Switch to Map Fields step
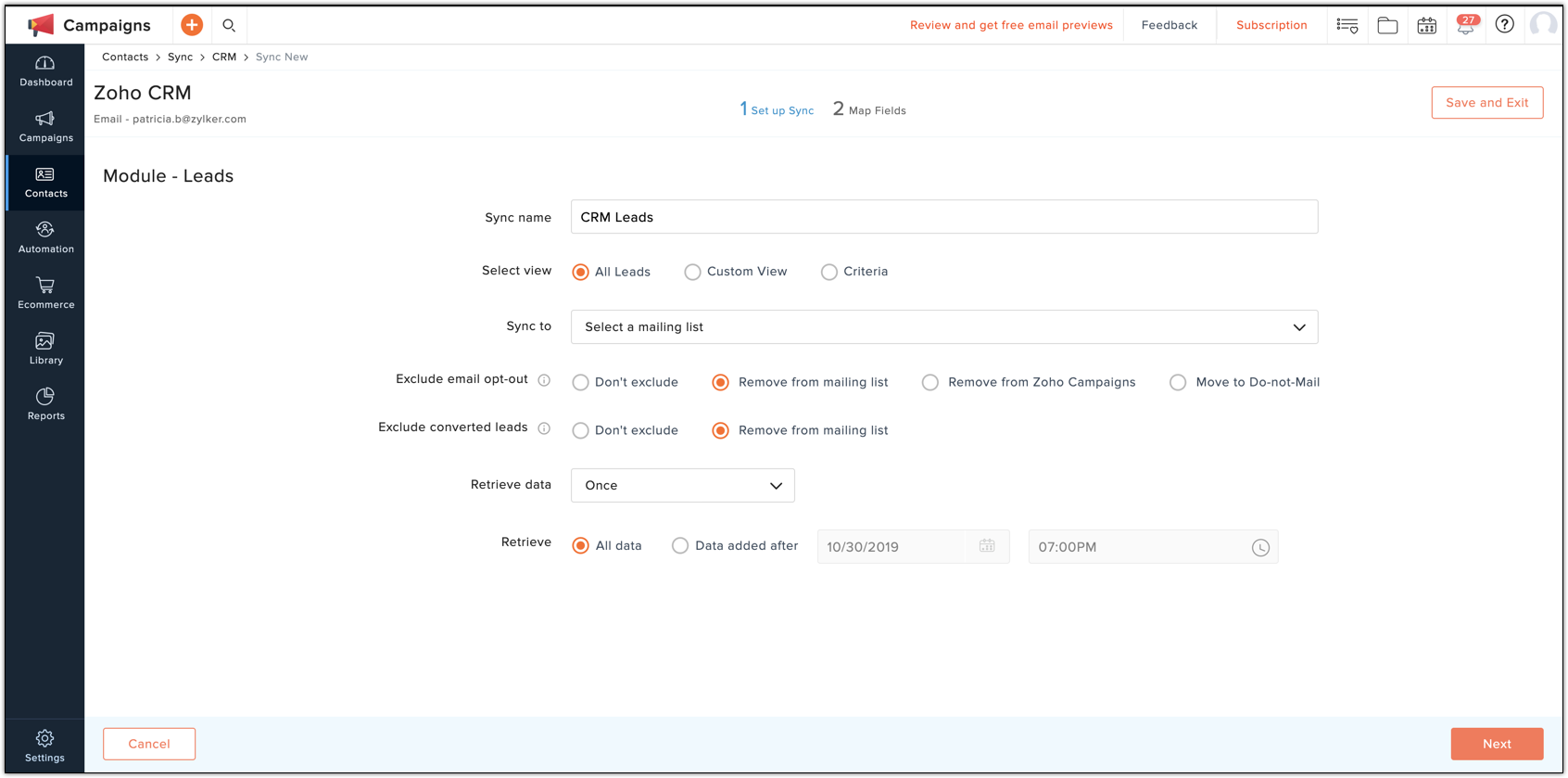1568x778 pixels. 869,109
